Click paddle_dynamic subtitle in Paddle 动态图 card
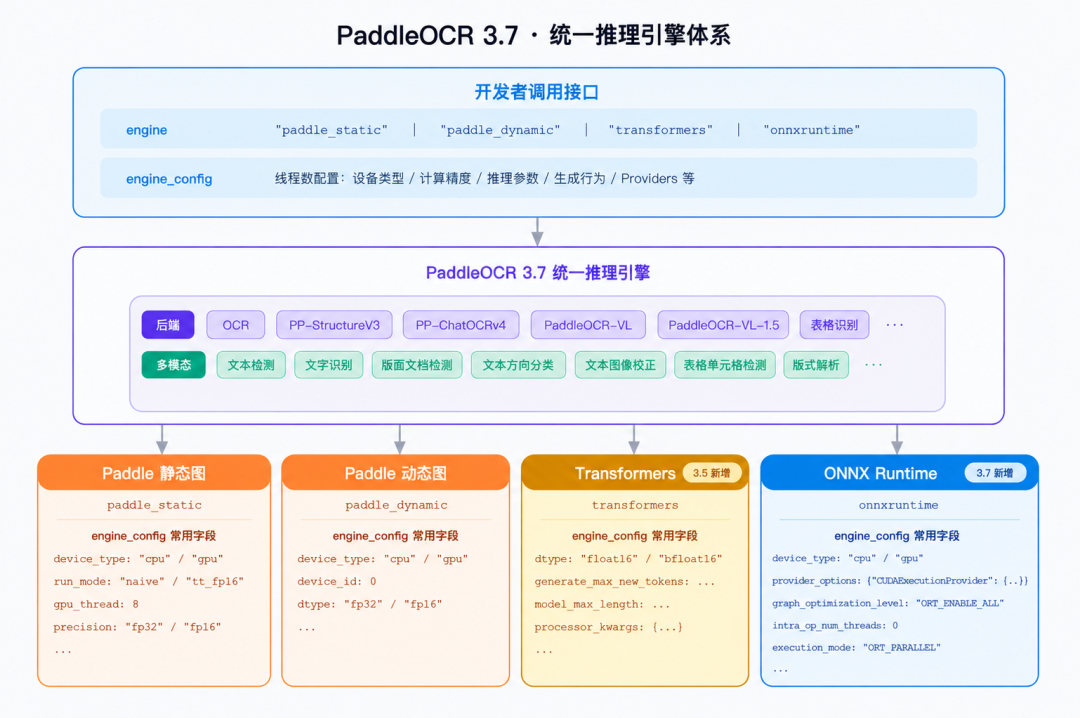The width and height of the screenshot is (1080, 718). click(x=396, y=505)
